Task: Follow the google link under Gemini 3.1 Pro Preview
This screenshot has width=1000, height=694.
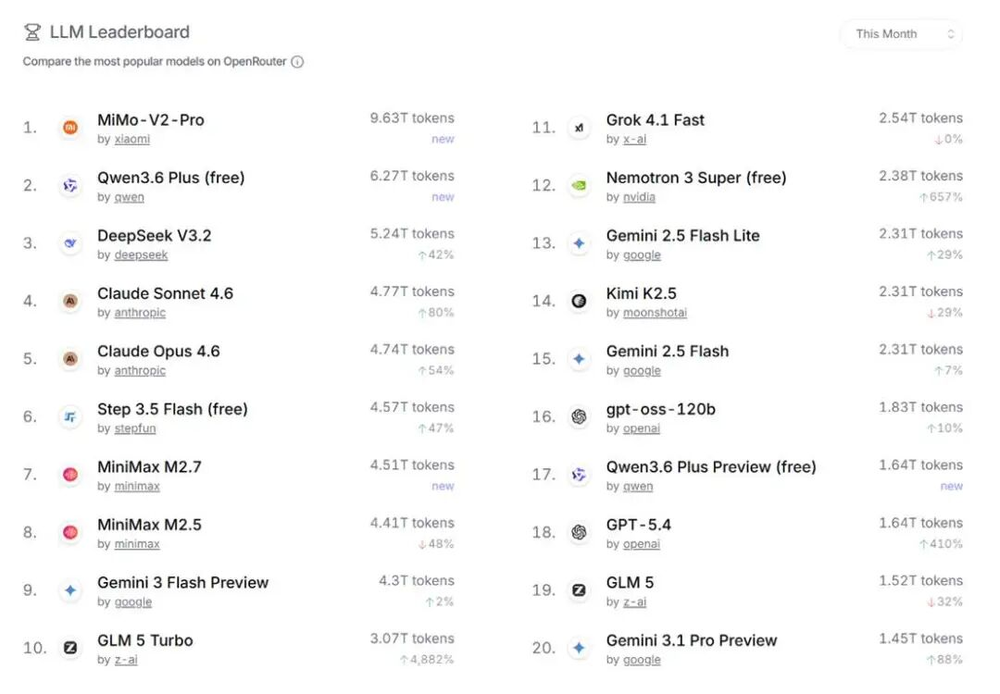Action: coord(642,660)
